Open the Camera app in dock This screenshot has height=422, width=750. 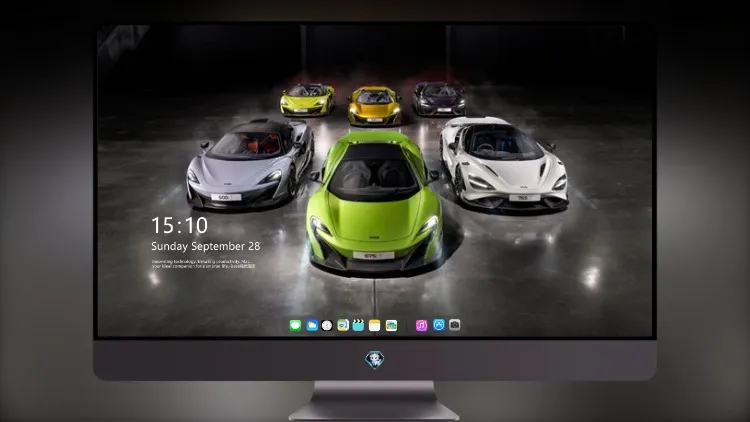(454, 325)
